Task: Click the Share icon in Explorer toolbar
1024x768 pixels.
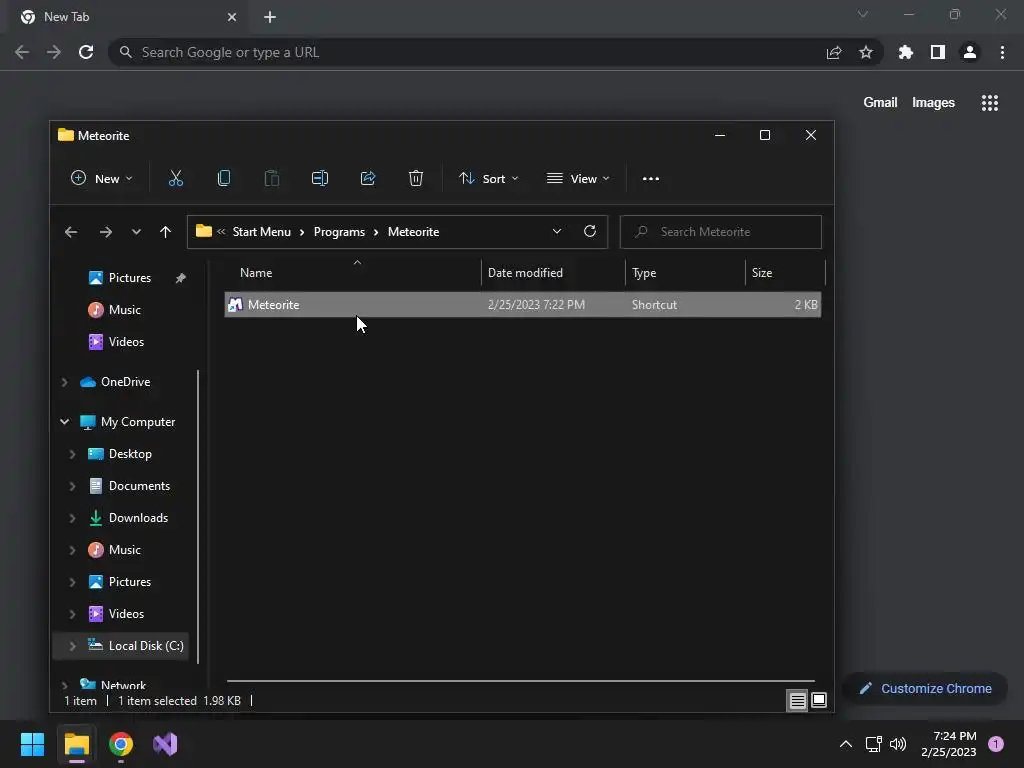Action: coord(368,178)
